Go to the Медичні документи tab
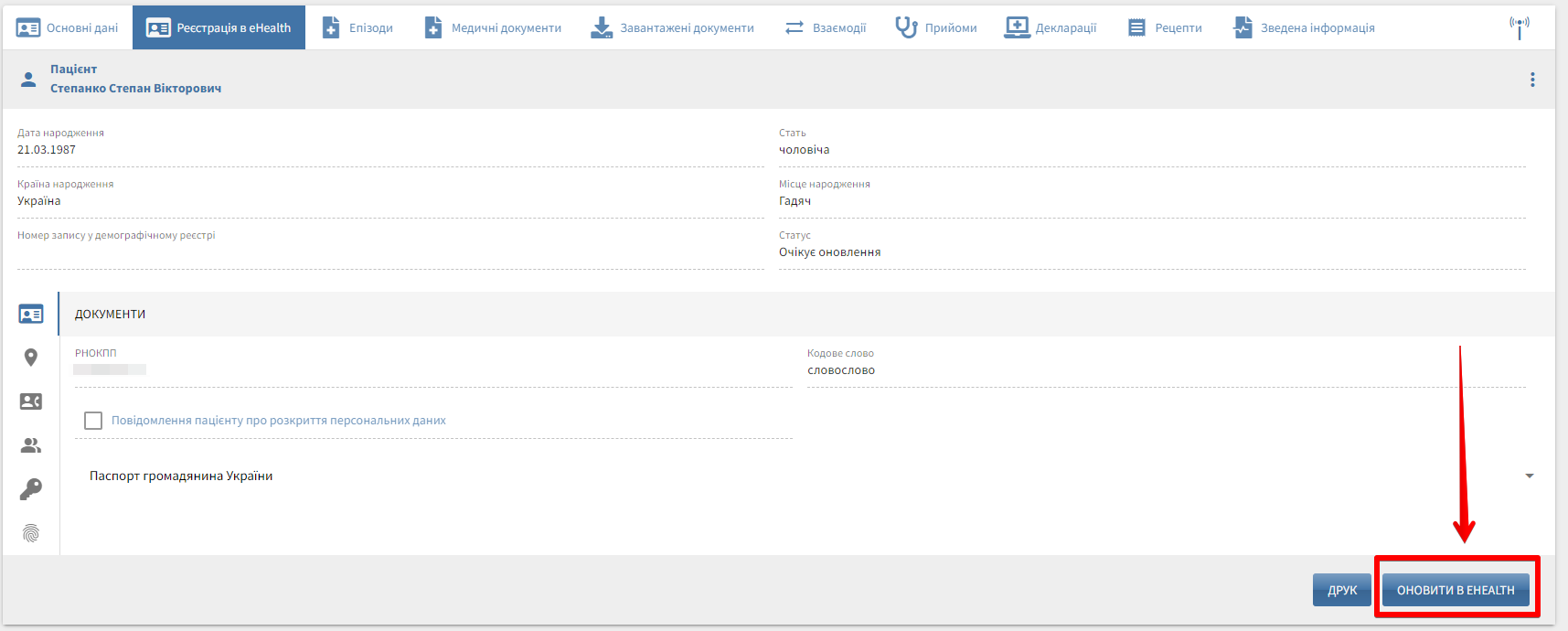The height and width of the screenshot is (631, 1568). point(493,27)
